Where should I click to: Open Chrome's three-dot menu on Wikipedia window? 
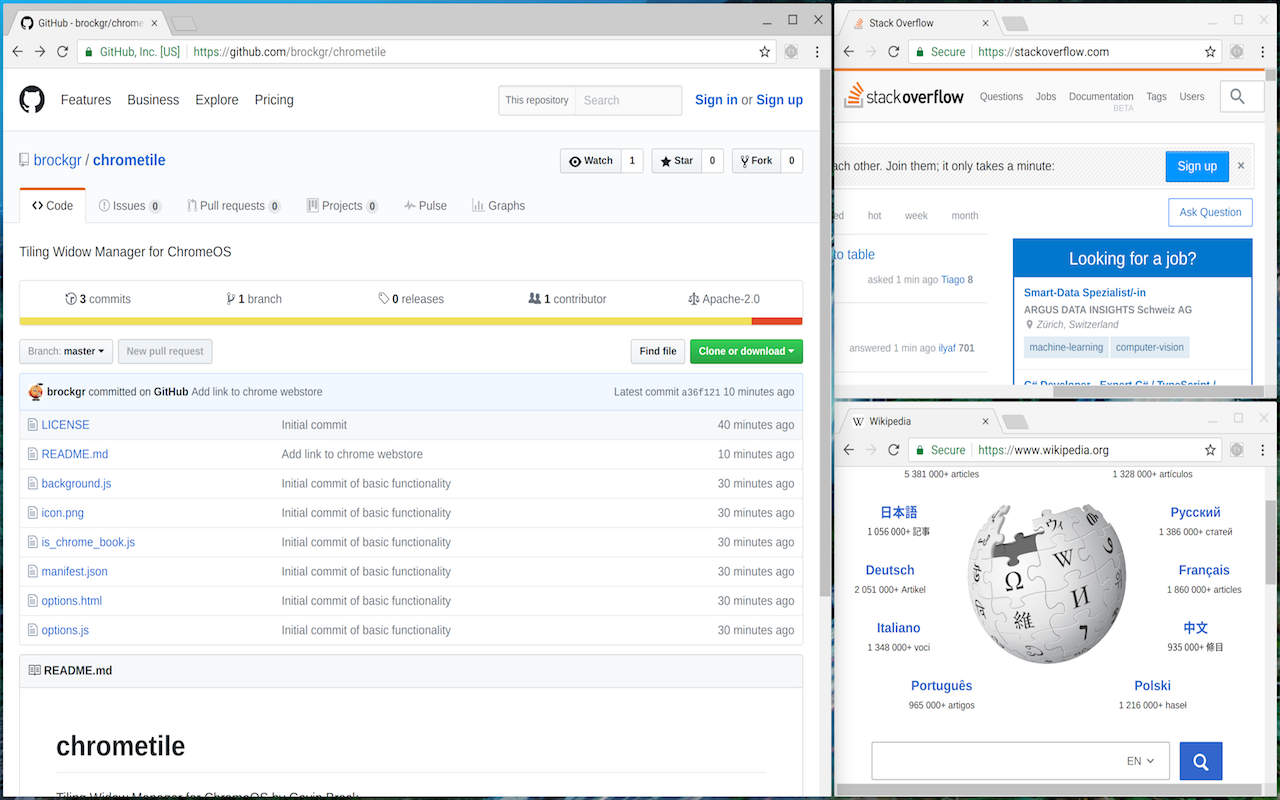[1262, 450]
